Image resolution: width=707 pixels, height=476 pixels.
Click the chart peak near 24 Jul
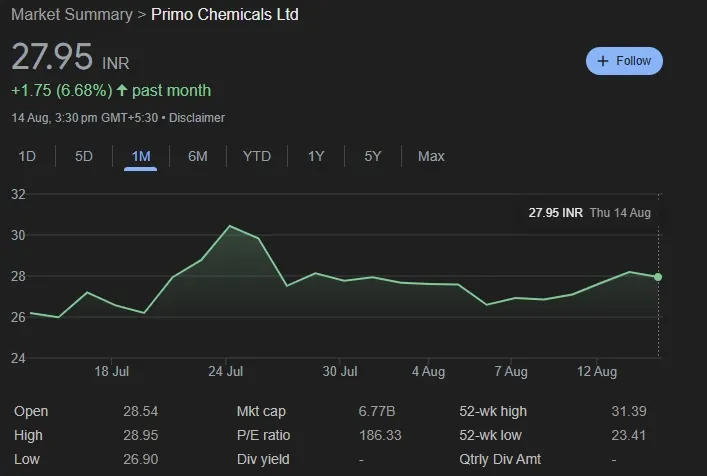229,227
